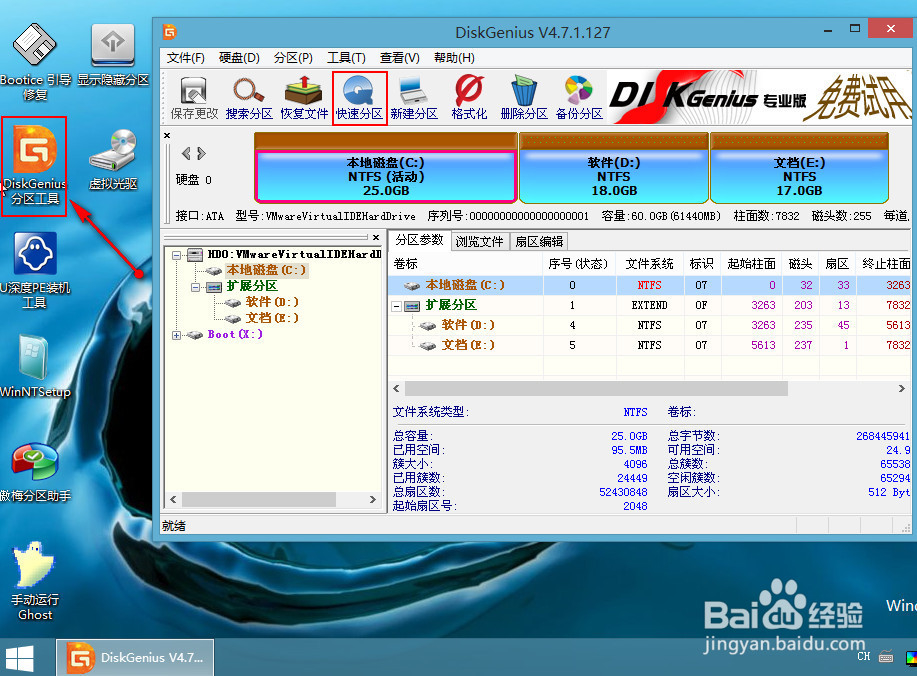Choose the 新建分区 new partition tool
The image size is (917, 676).
tap(414, 98)
